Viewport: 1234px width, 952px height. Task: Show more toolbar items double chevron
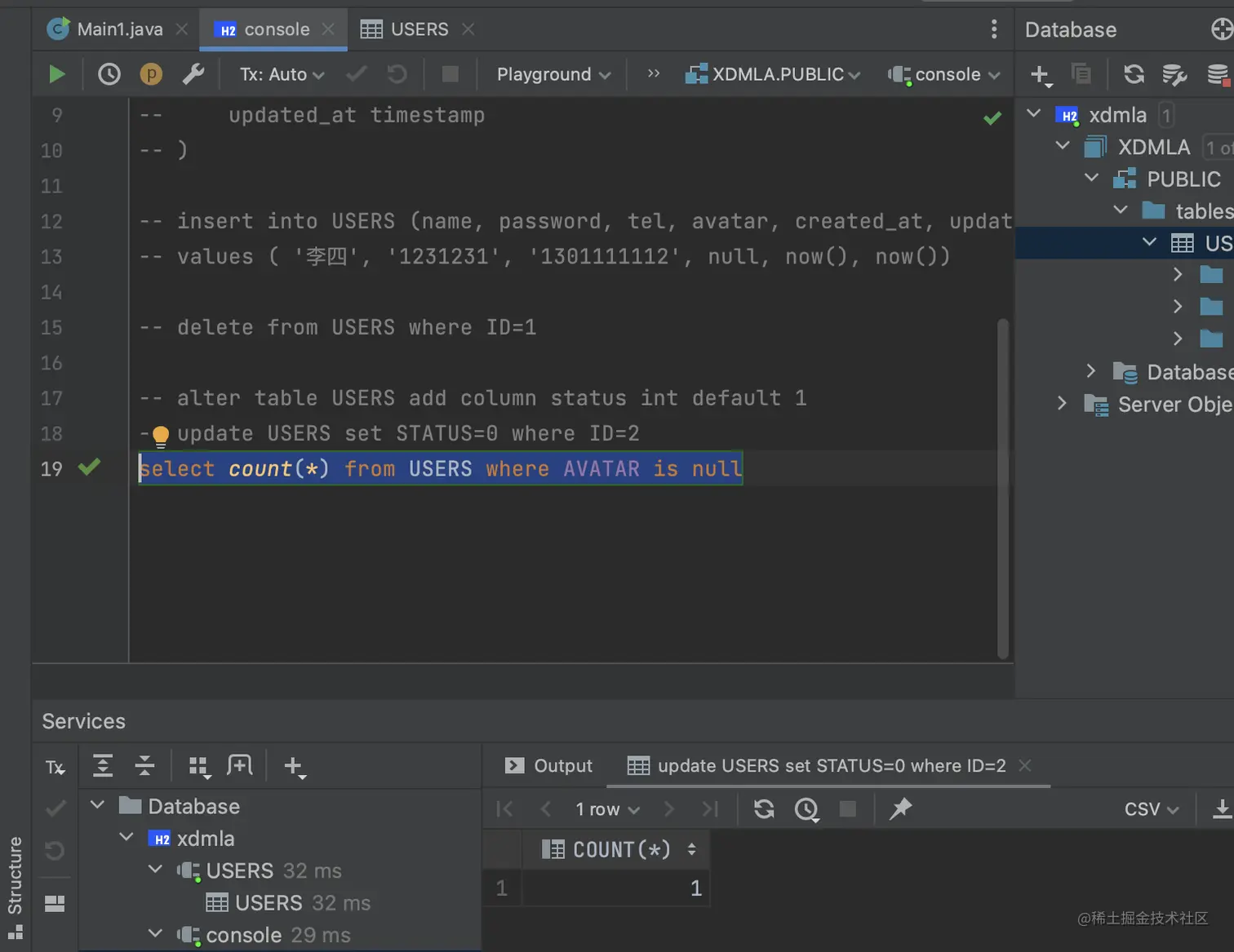[654, 73]
